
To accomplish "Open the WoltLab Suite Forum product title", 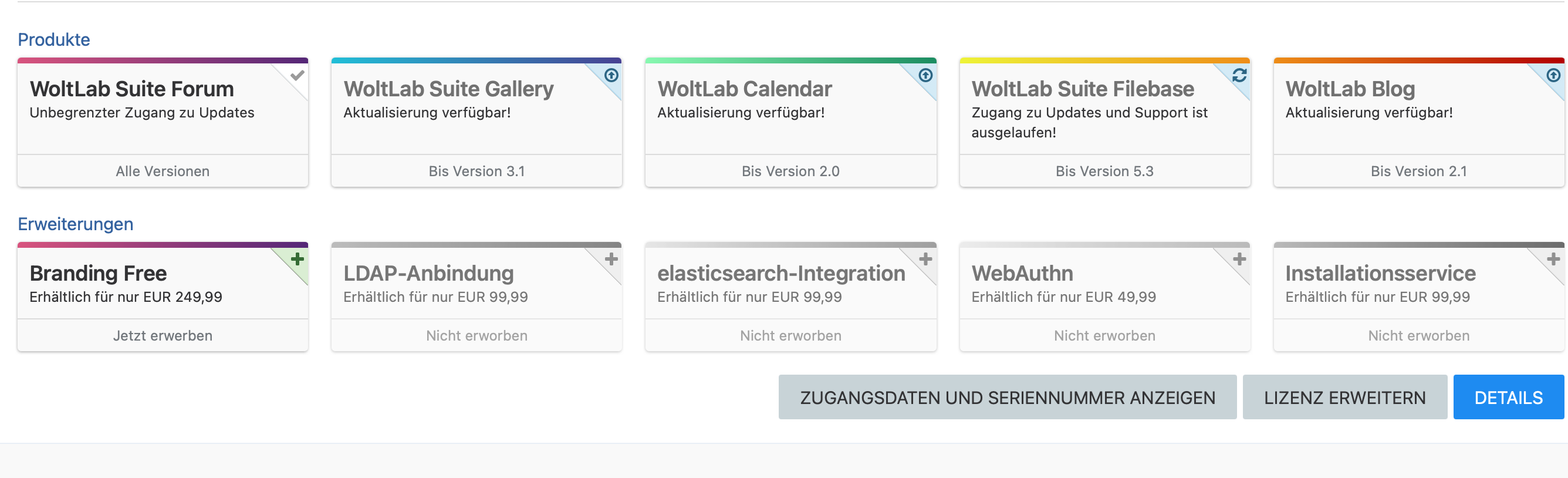I will click(131, 89).
